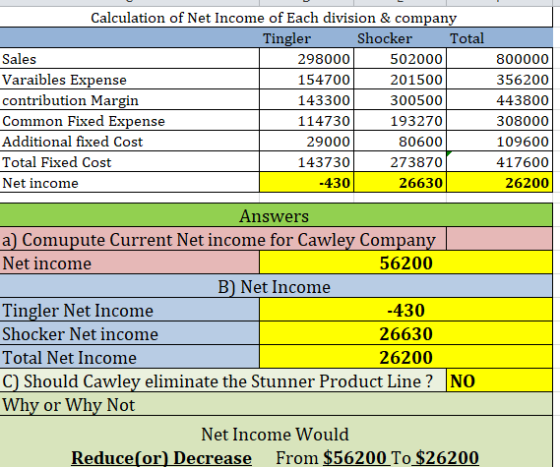The image size is (560, 467).
Task: Click the Total column header
Action: [499, 38]
